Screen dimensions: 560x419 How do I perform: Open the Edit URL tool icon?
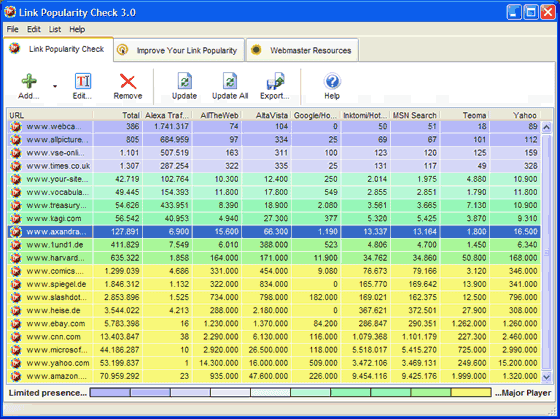coord(83,81)
